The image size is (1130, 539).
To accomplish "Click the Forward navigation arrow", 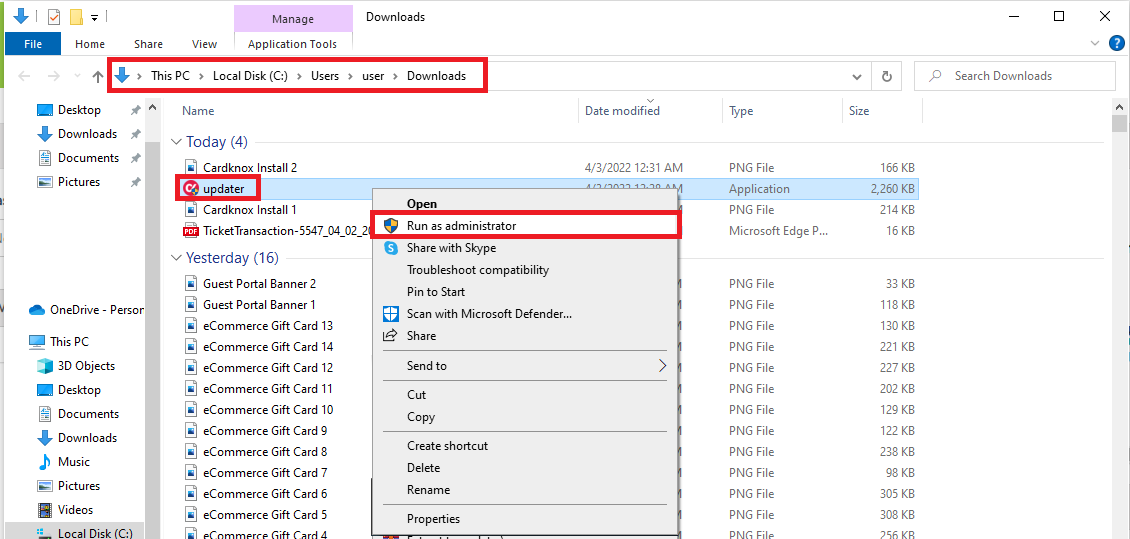I will point(53,76).
